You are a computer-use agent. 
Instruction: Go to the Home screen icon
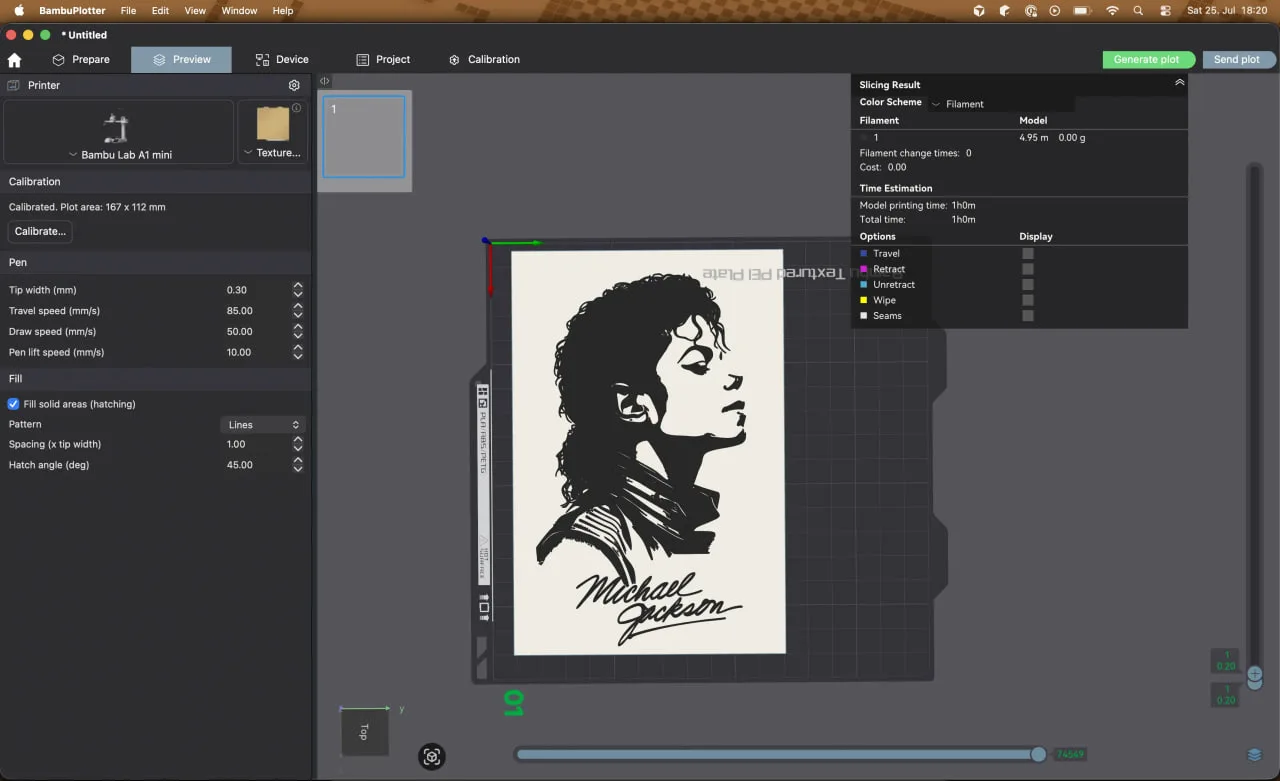pyautogui.click(x=14, y=60)
